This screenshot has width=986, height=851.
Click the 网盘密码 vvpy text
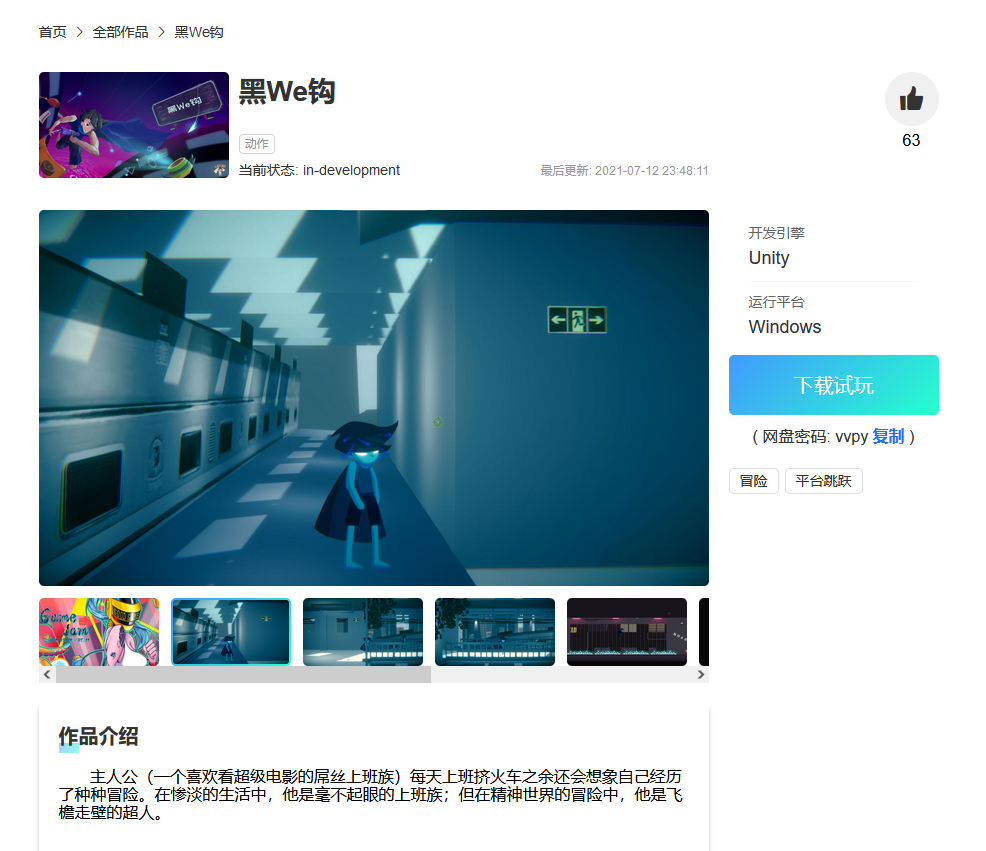pos(815,437)
